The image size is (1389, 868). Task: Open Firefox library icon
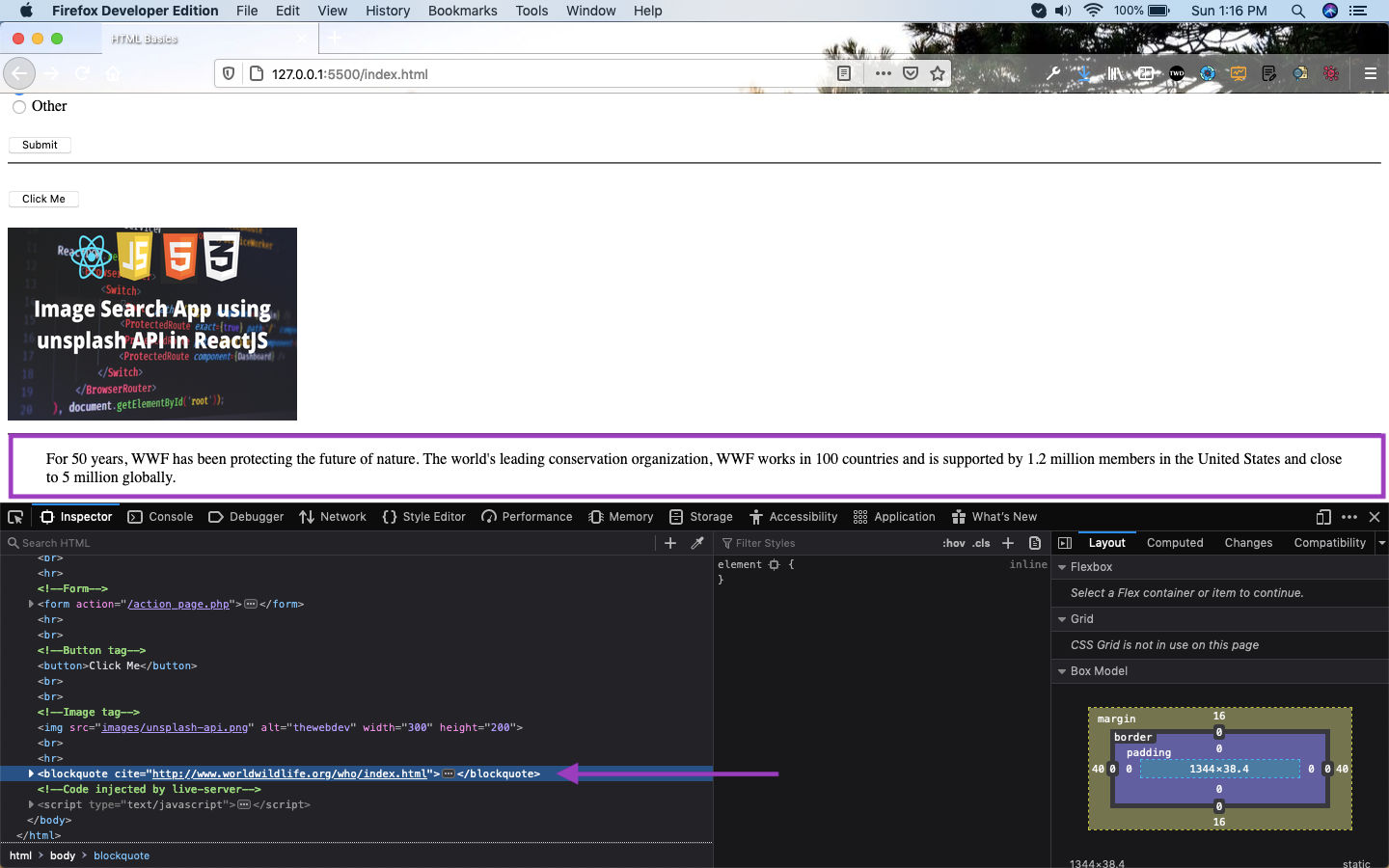click(1115, 73)
